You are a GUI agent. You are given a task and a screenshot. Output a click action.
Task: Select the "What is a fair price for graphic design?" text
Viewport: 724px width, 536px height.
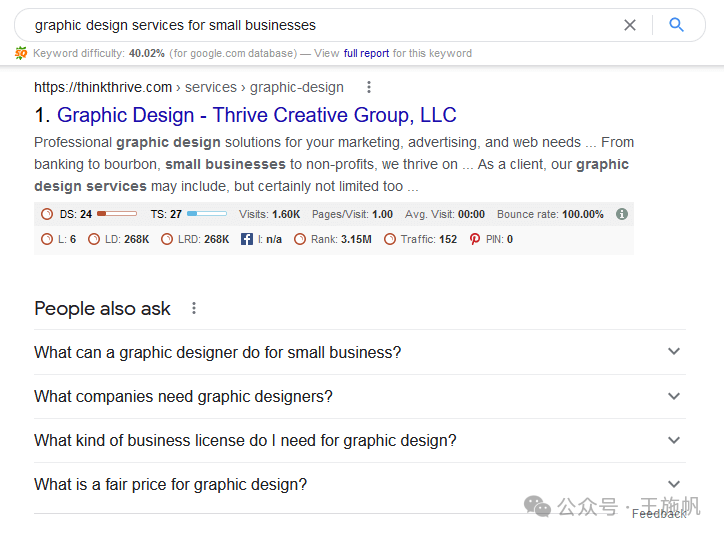click(x=170, y=484)
